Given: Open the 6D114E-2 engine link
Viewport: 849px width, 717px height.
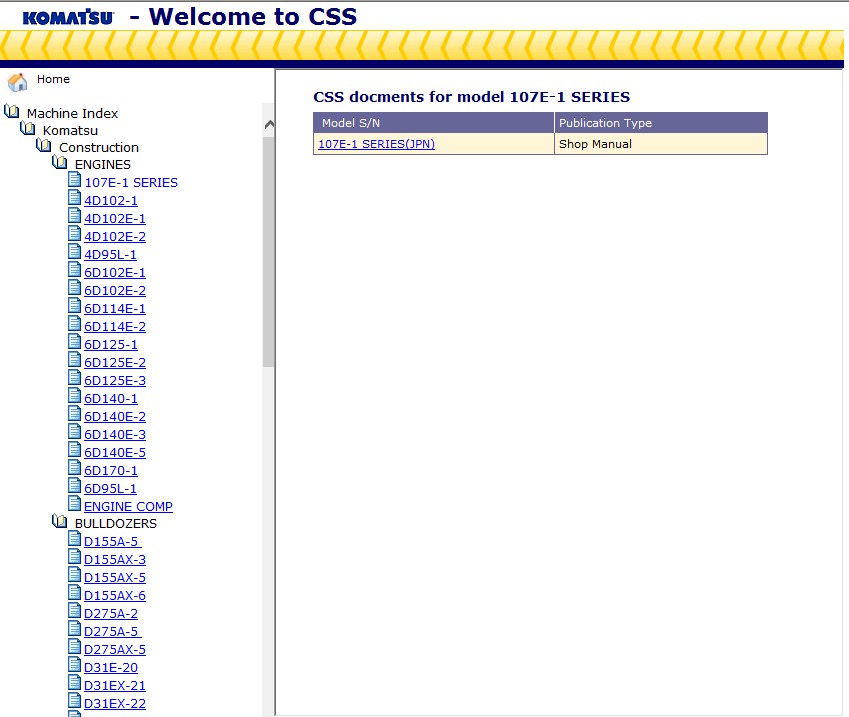Looking at the screenshot, I should [x=115, y=327].
